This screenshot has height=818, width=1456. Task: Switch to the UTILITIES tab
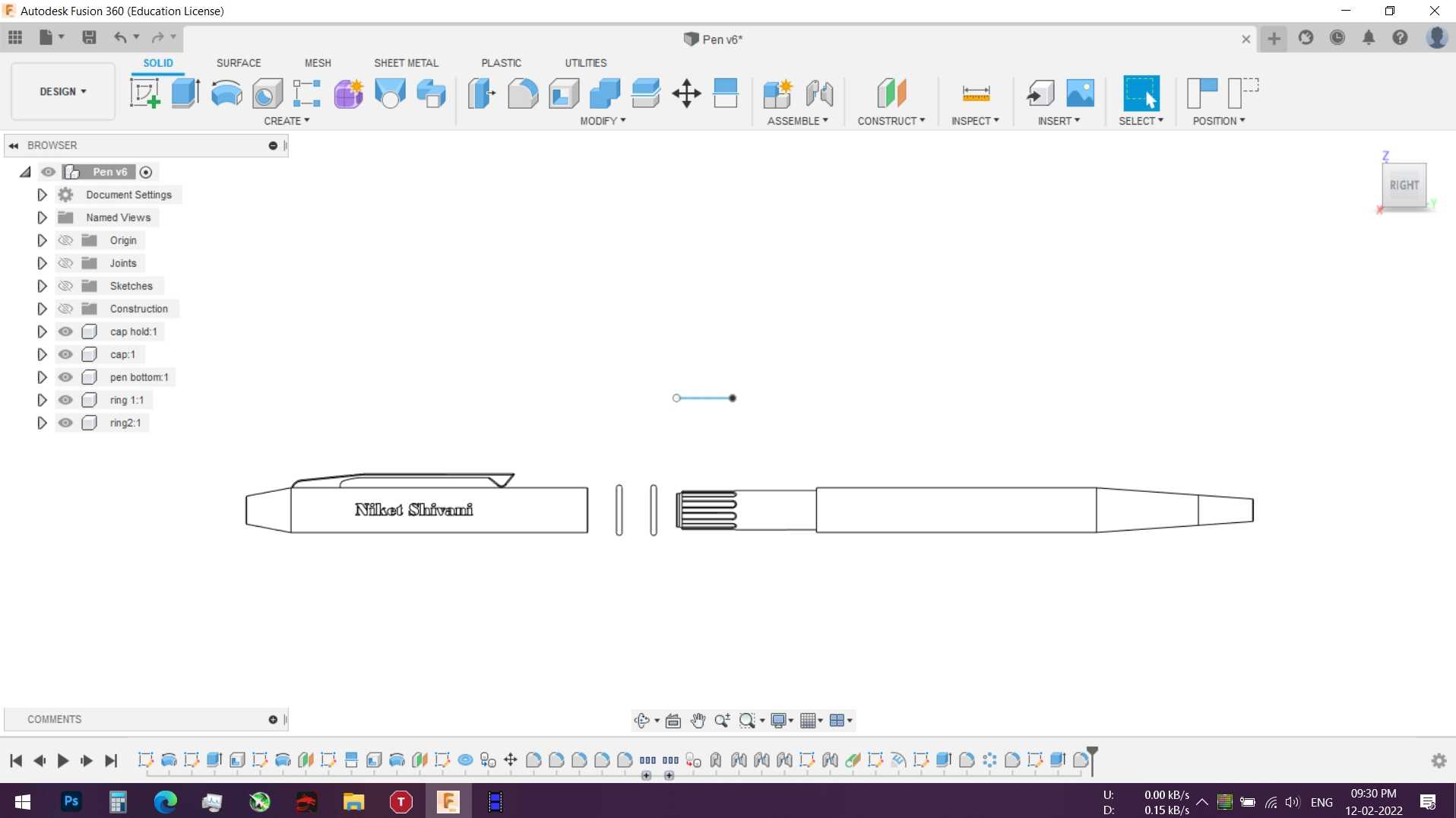(x=585, y=63)
